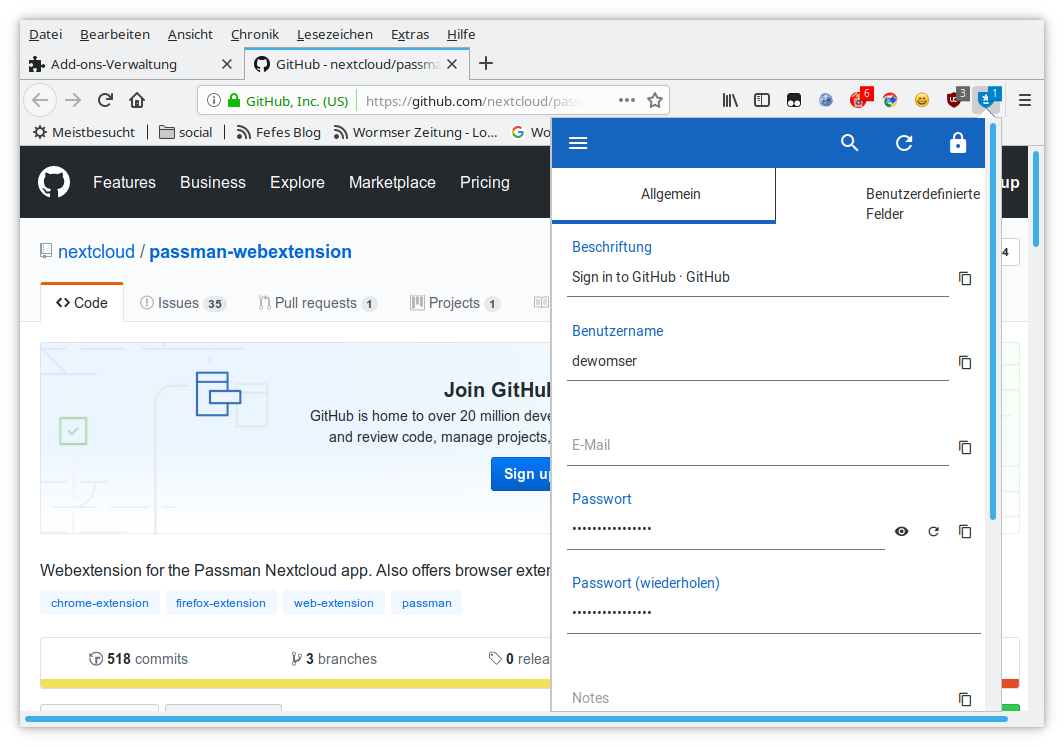Screen dimensions: 1064x747
Task: Show site information icon
Action: [214, 100]
